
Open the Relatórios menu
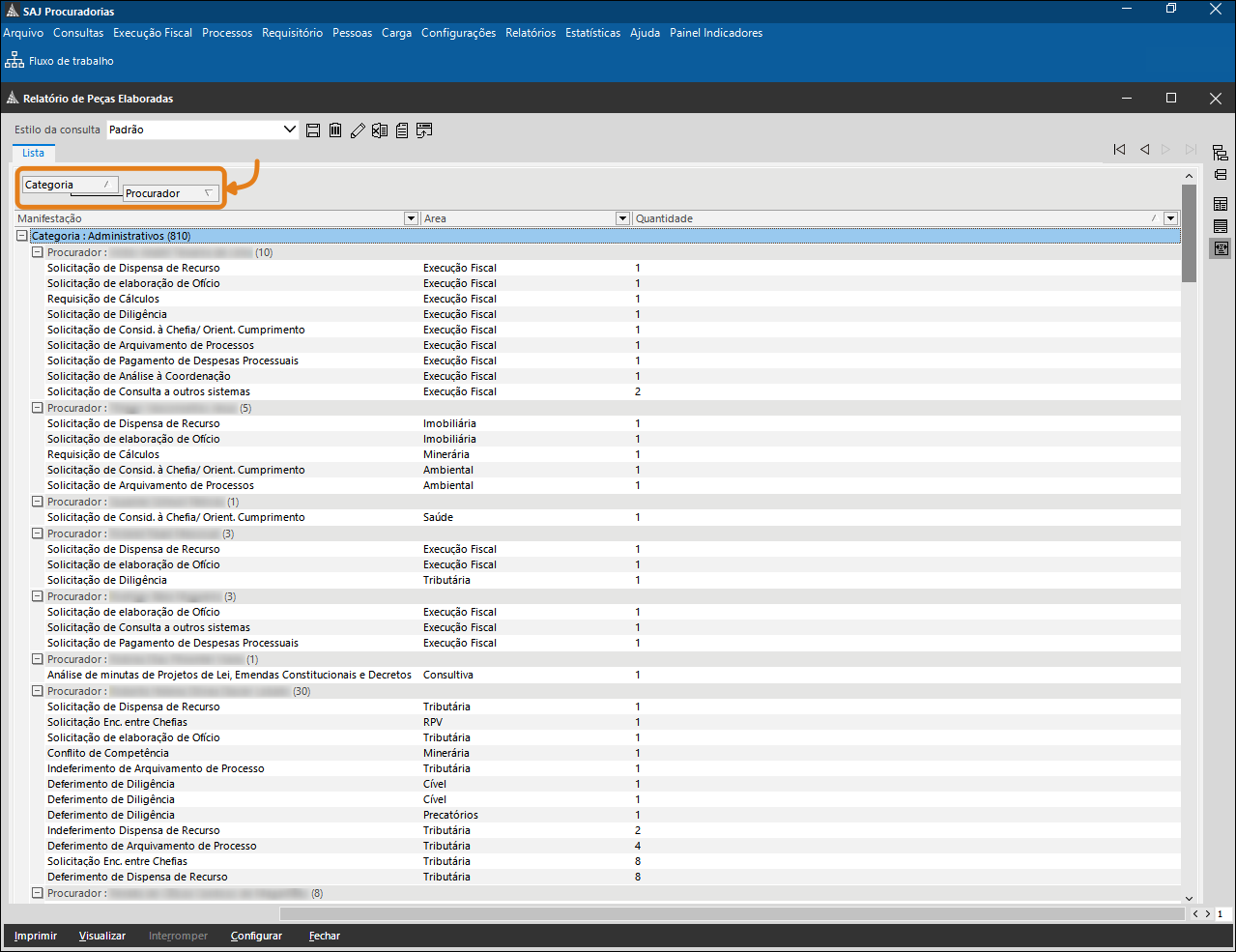pos(531,33)
